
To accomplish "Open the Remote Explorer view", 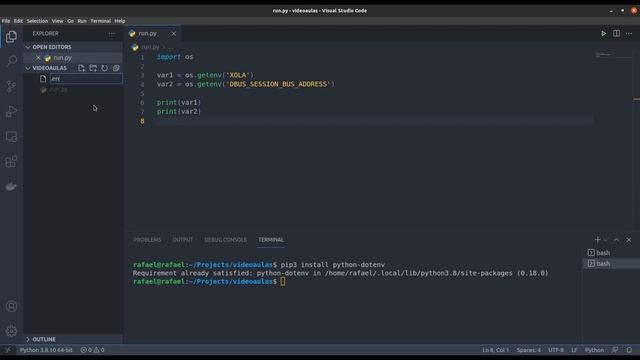I will click(x=11, y=136).
